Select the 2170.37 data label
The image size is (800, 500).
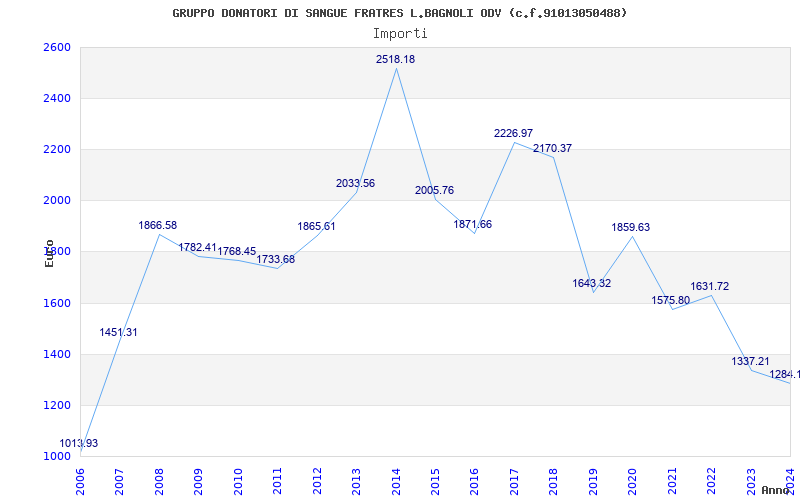click(x=552, y=149)
